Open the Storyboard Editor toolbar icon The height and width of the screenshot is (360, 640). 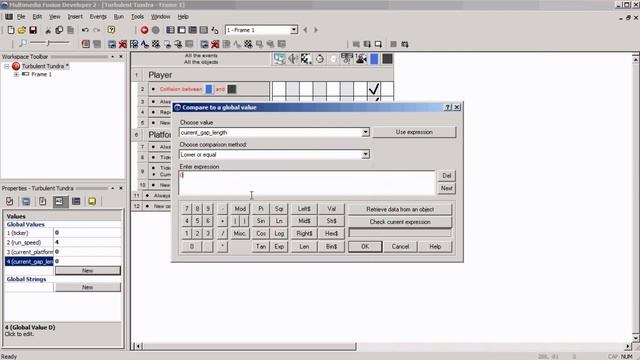pyautogui.click(x=170, y=30)
